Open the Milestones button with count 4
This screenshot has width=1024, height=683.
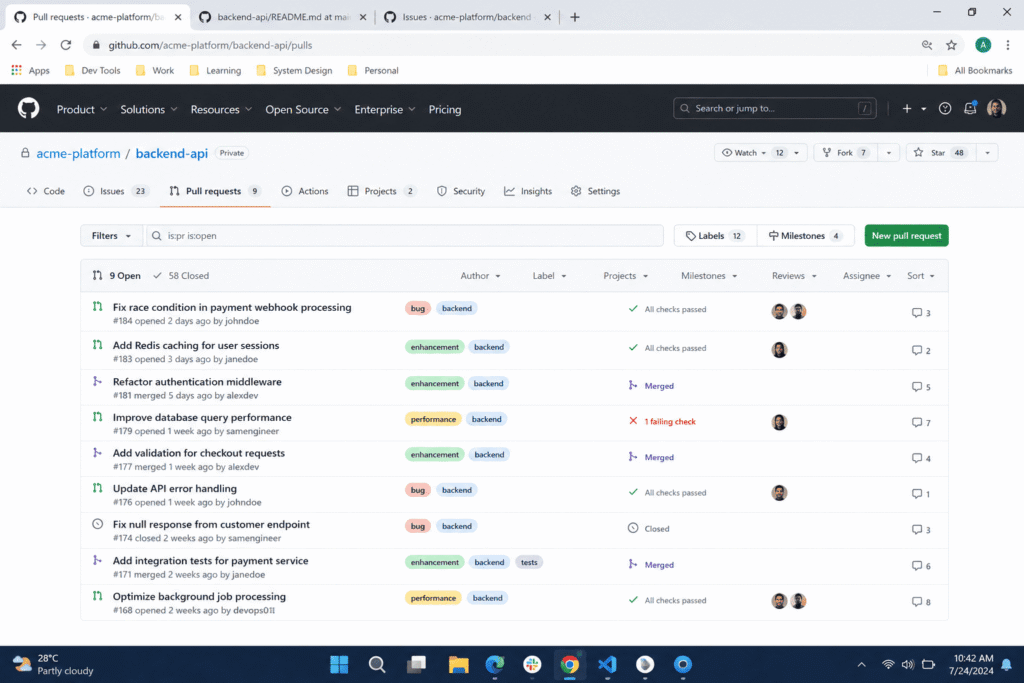tap(805, 236)
